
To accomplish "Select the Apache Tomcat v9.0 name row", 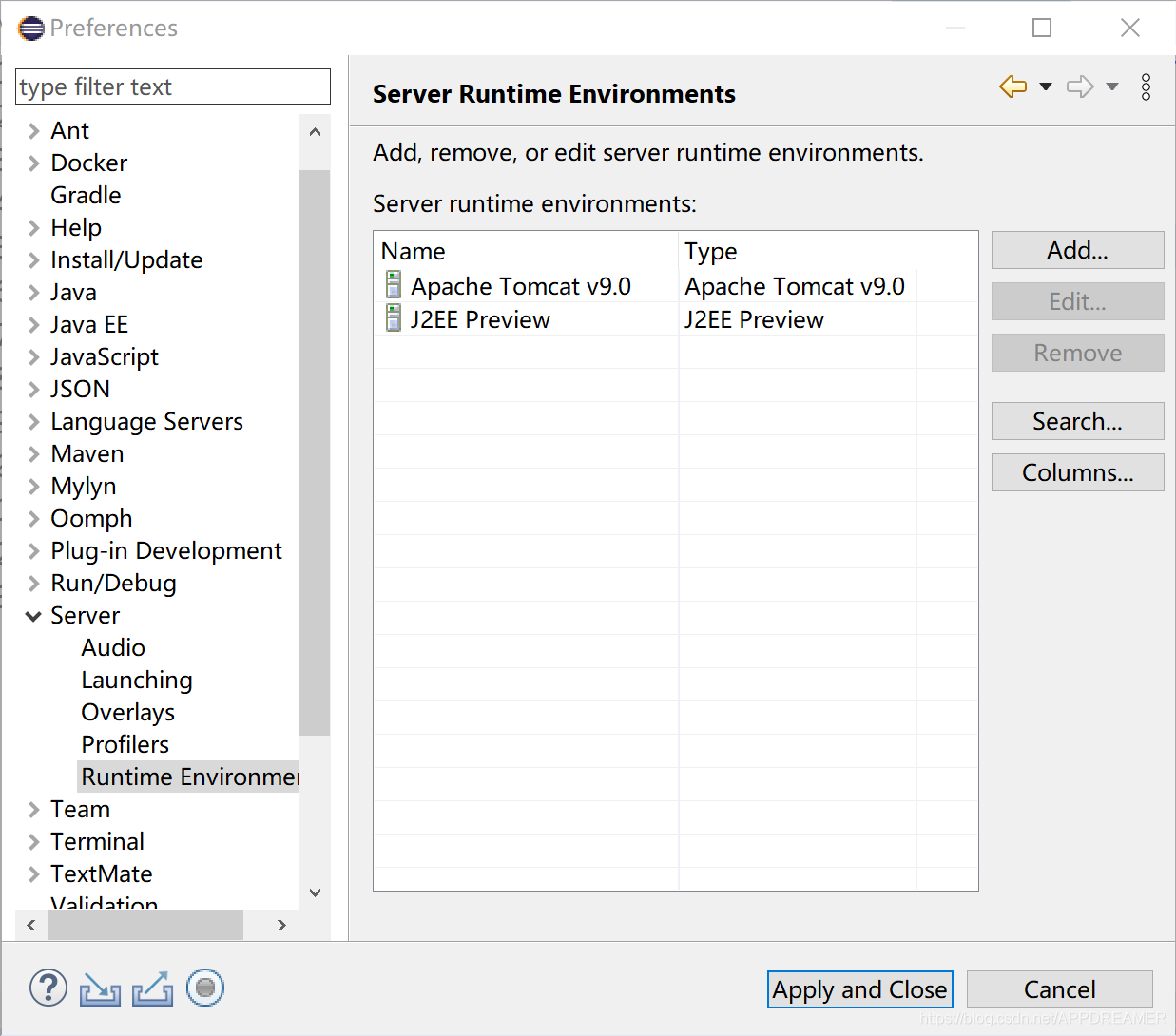I will point(521,286).
